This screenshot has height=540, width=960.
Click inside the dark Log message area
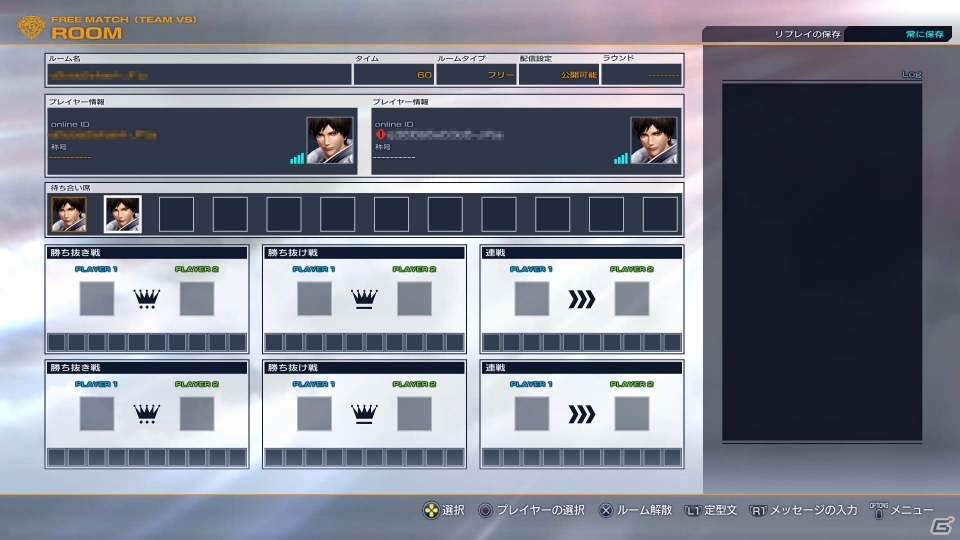coord(822,262)
